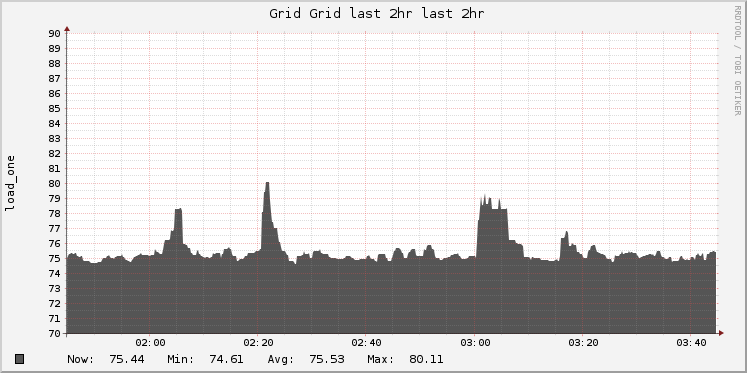The height and width of the screenshot is (373, 747).
Task: Click the gray legend color swatch
Action: click(19, 359)
